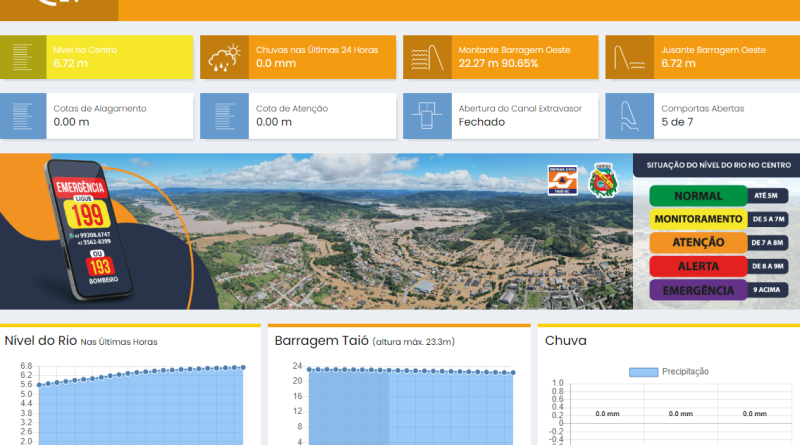Click the 'DE 8 A 9M' range label

768,266
